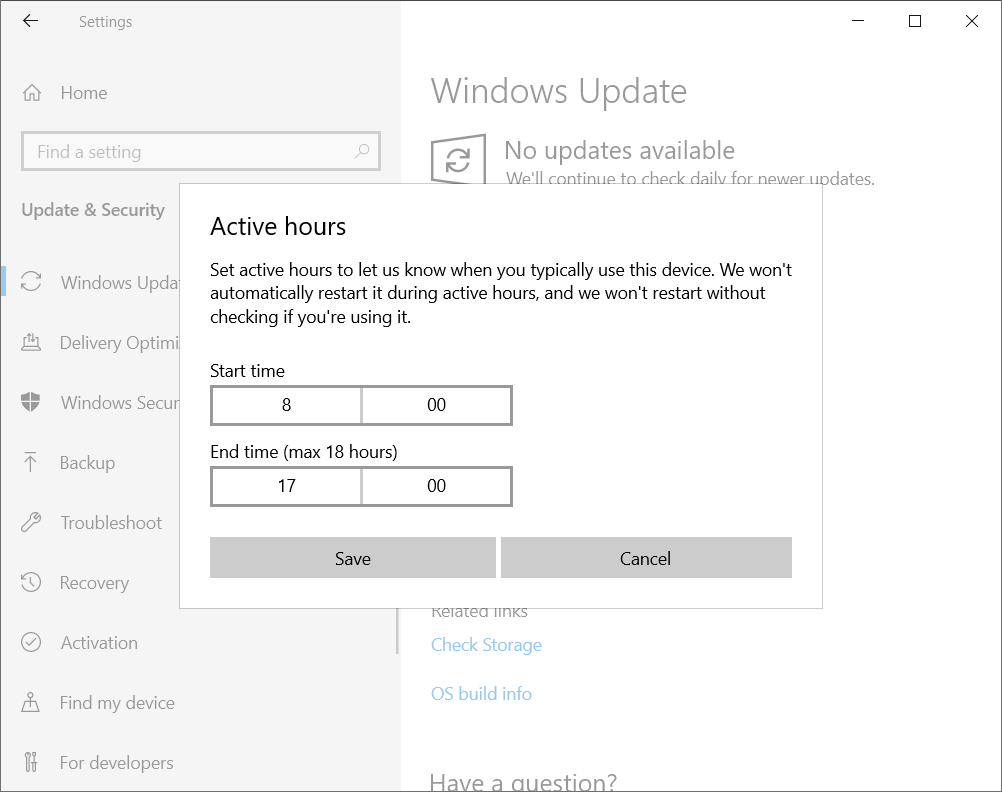Open the Recovery history icon
Image resolution: width=1002 pixels, height=792 pixels.
click(x=31, y=582)
